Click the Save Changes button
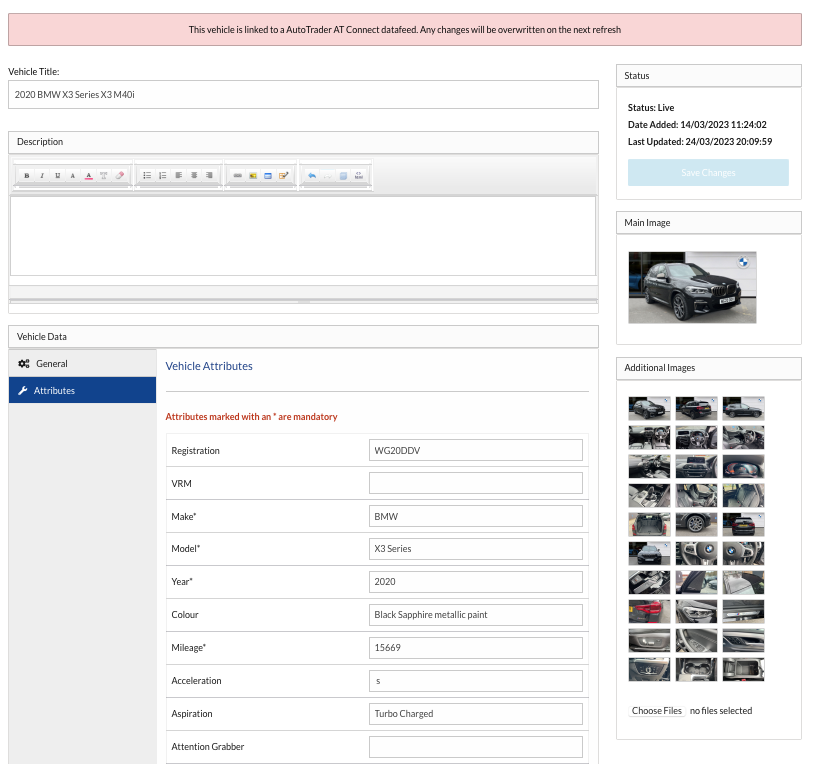813x764 pixels. point(708,173)
